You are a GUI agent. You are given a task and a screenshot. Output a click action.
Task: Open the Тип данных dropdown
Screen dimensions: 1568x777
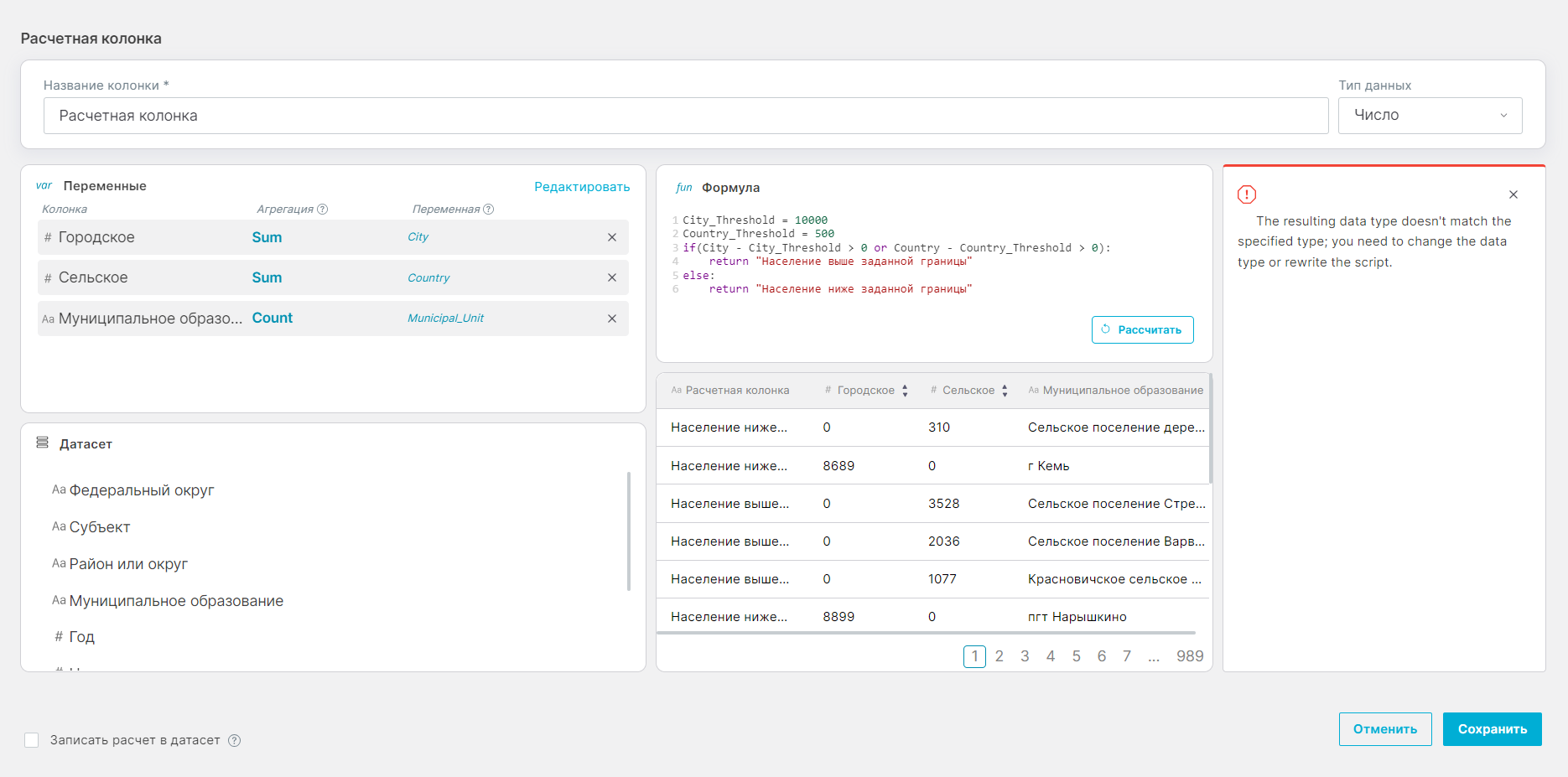1430,116
